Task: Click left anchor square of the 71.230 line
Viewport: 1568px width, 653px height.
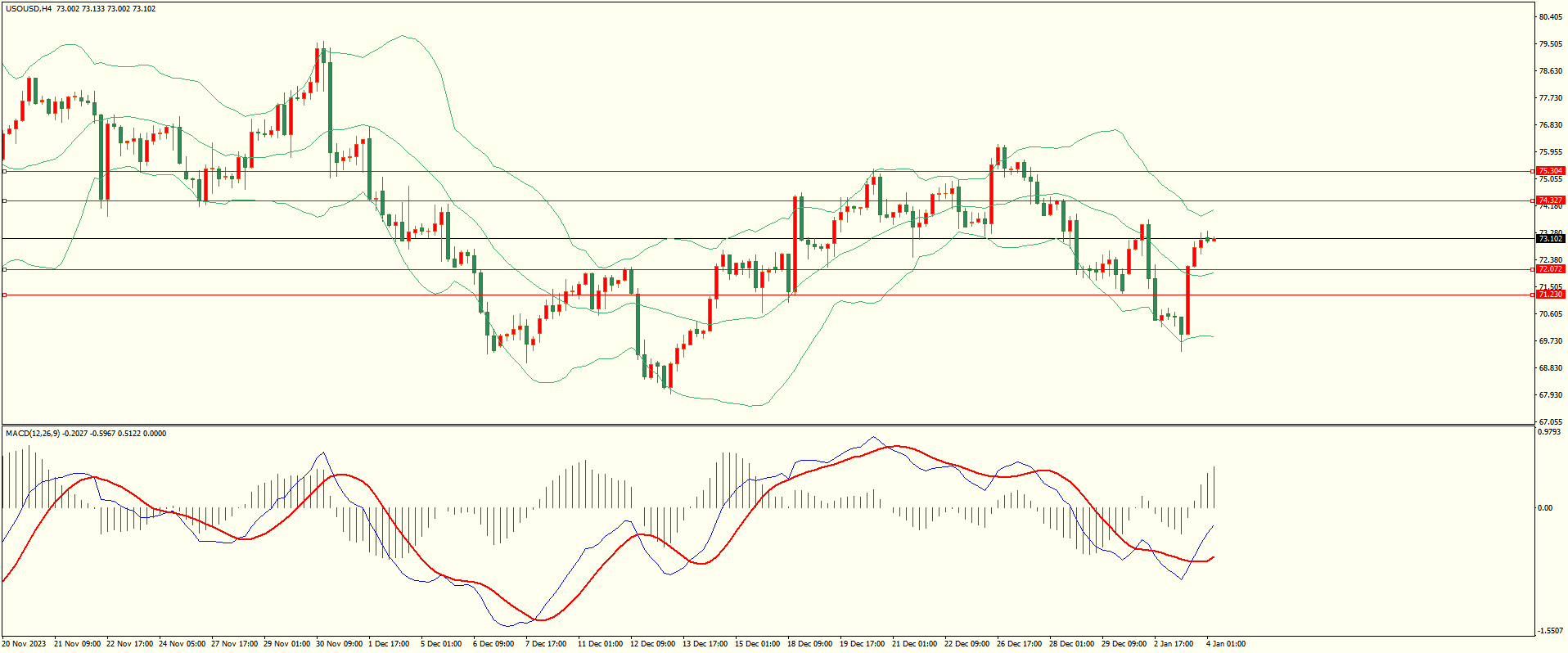Action: click(x=5, y=295)
